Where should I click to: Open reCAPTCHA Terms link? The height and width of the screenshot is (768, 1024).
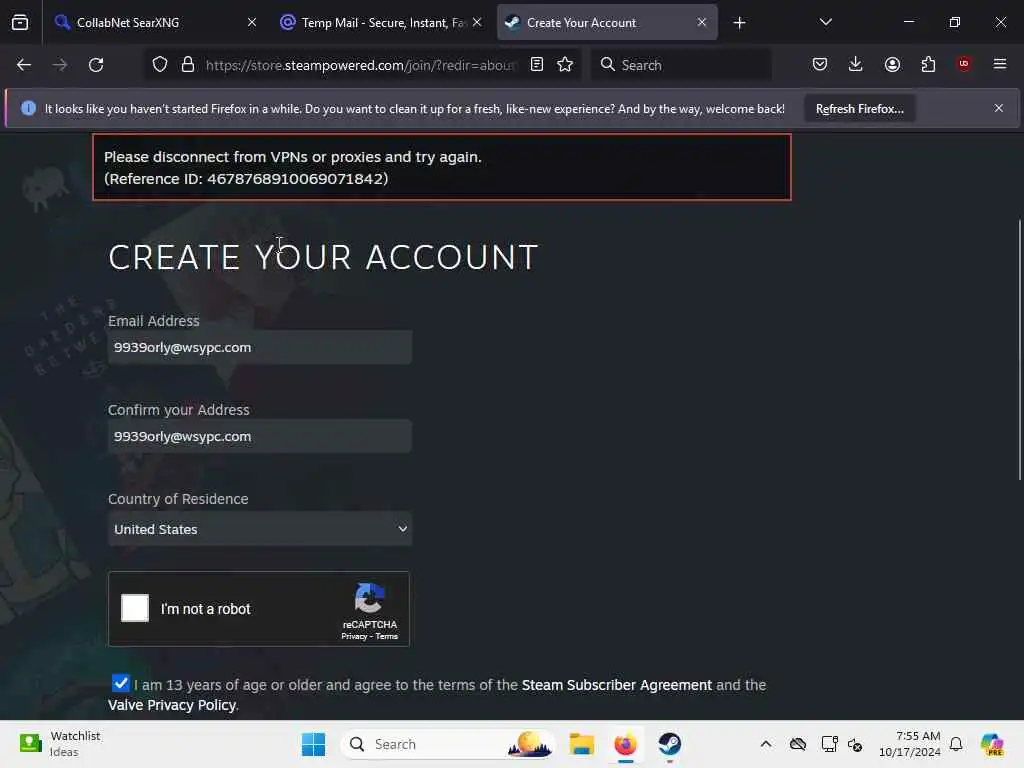387,636
